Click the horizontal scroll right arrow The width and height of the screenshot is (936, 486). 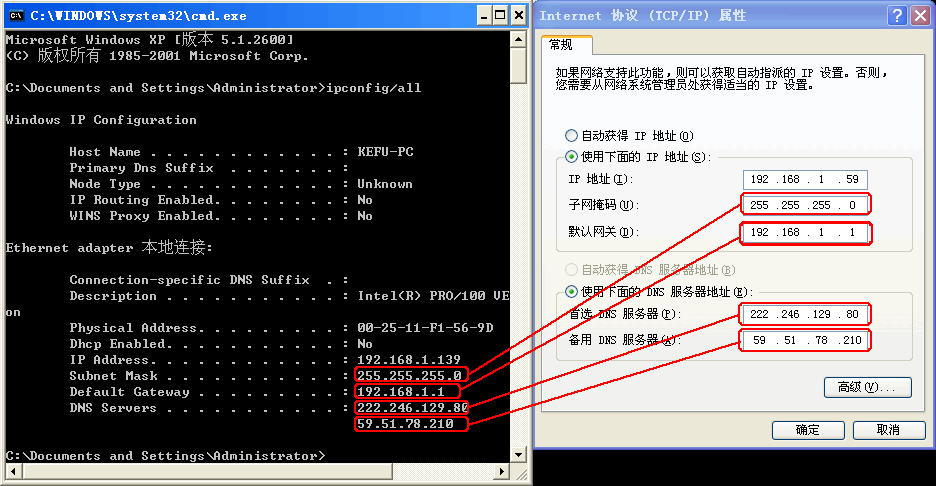tap(502, 472)
